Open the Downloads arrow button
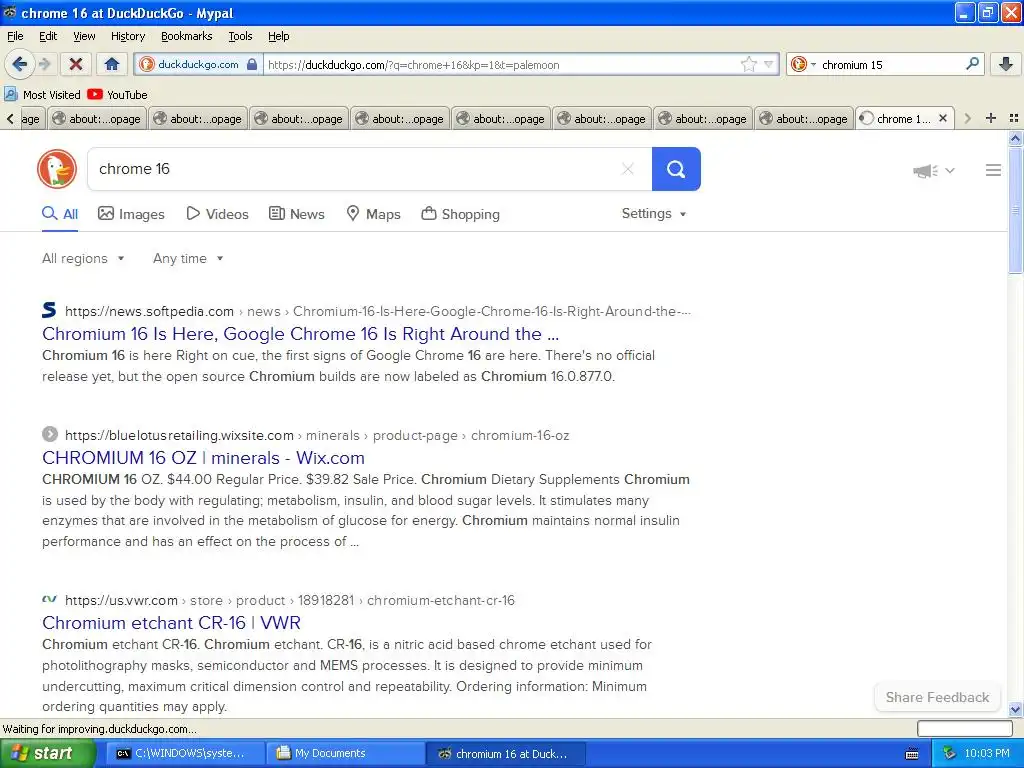The height and width of the screenshot is (768, 1024). click(1006, 64)
